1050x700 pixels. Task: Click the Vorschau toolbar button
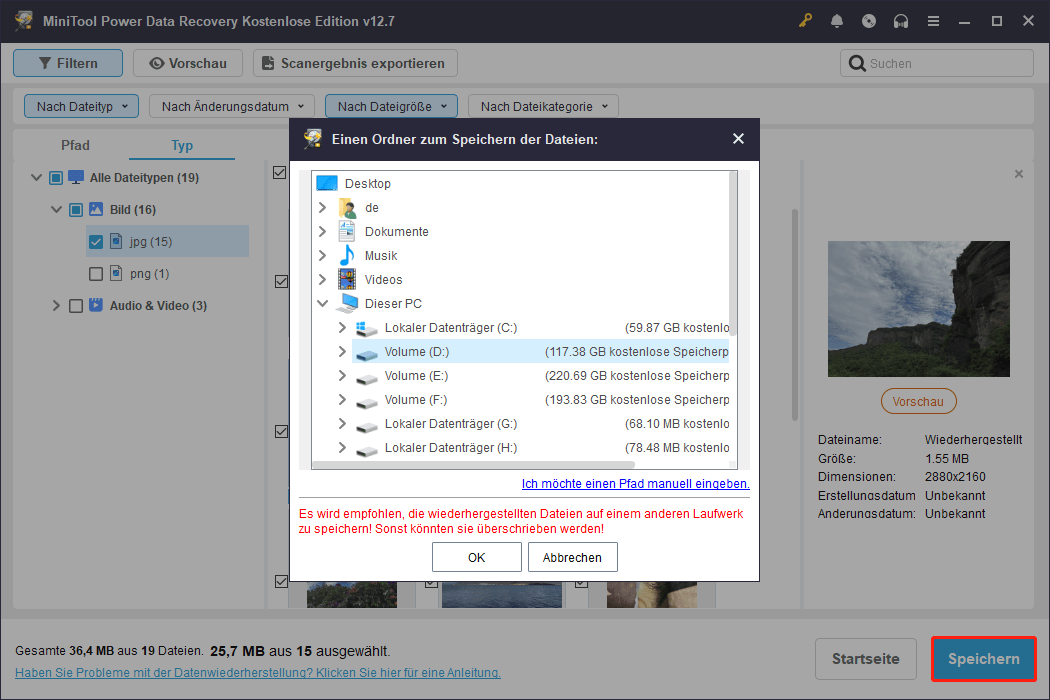coord(188,63)
